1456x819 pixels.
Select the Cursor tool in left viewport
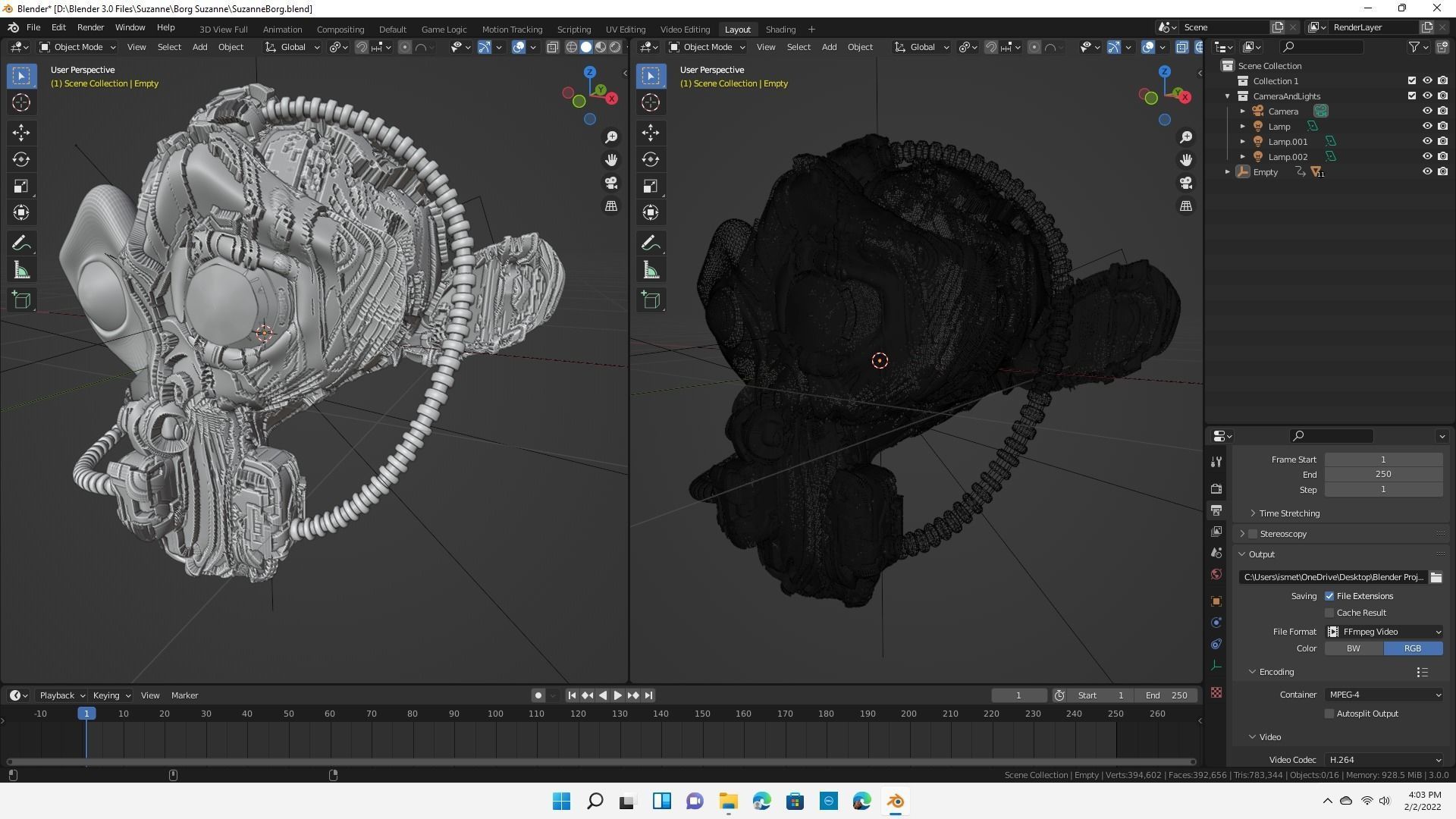point(21,102)
